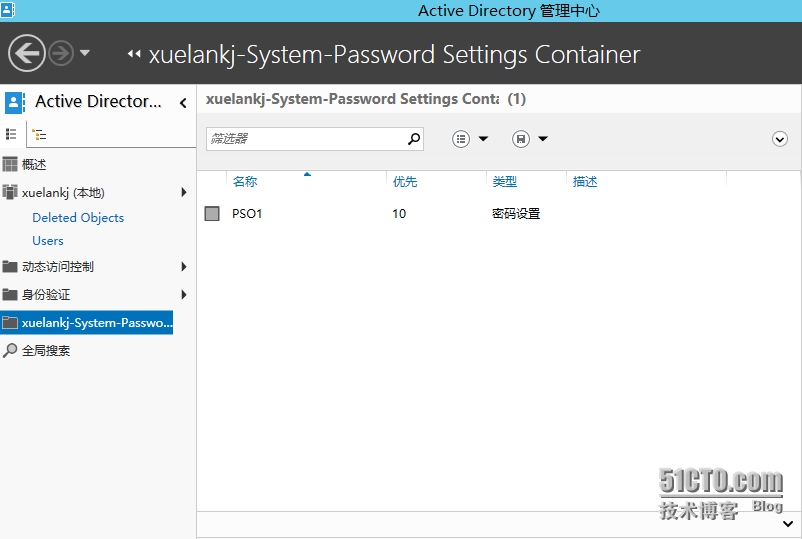Image resolution: width=802 pixels, height=539 pixels.
Task: Click the PSO1 row icon
Action: [212, 213]
